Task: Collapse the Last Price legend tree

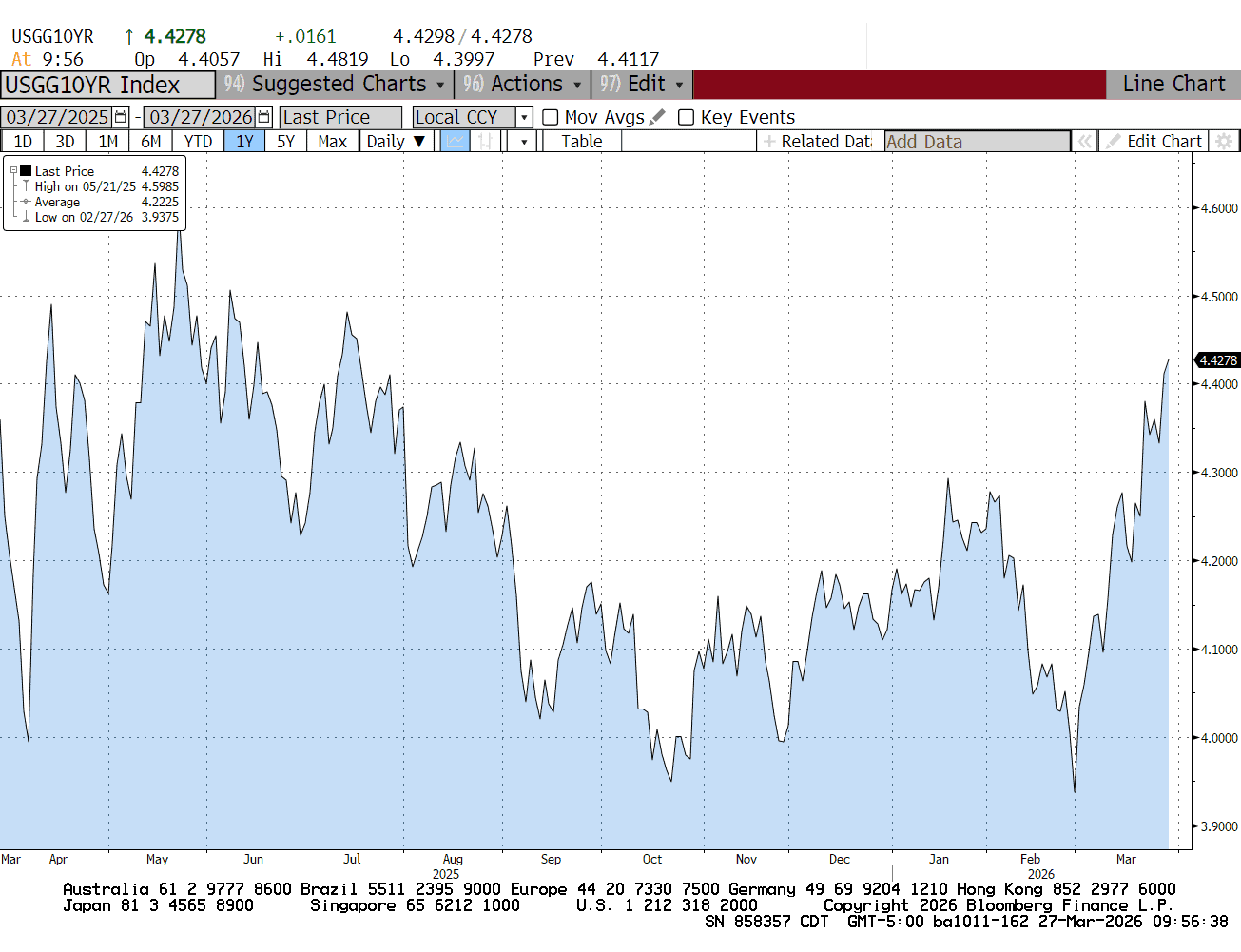Action: point(13,171)
